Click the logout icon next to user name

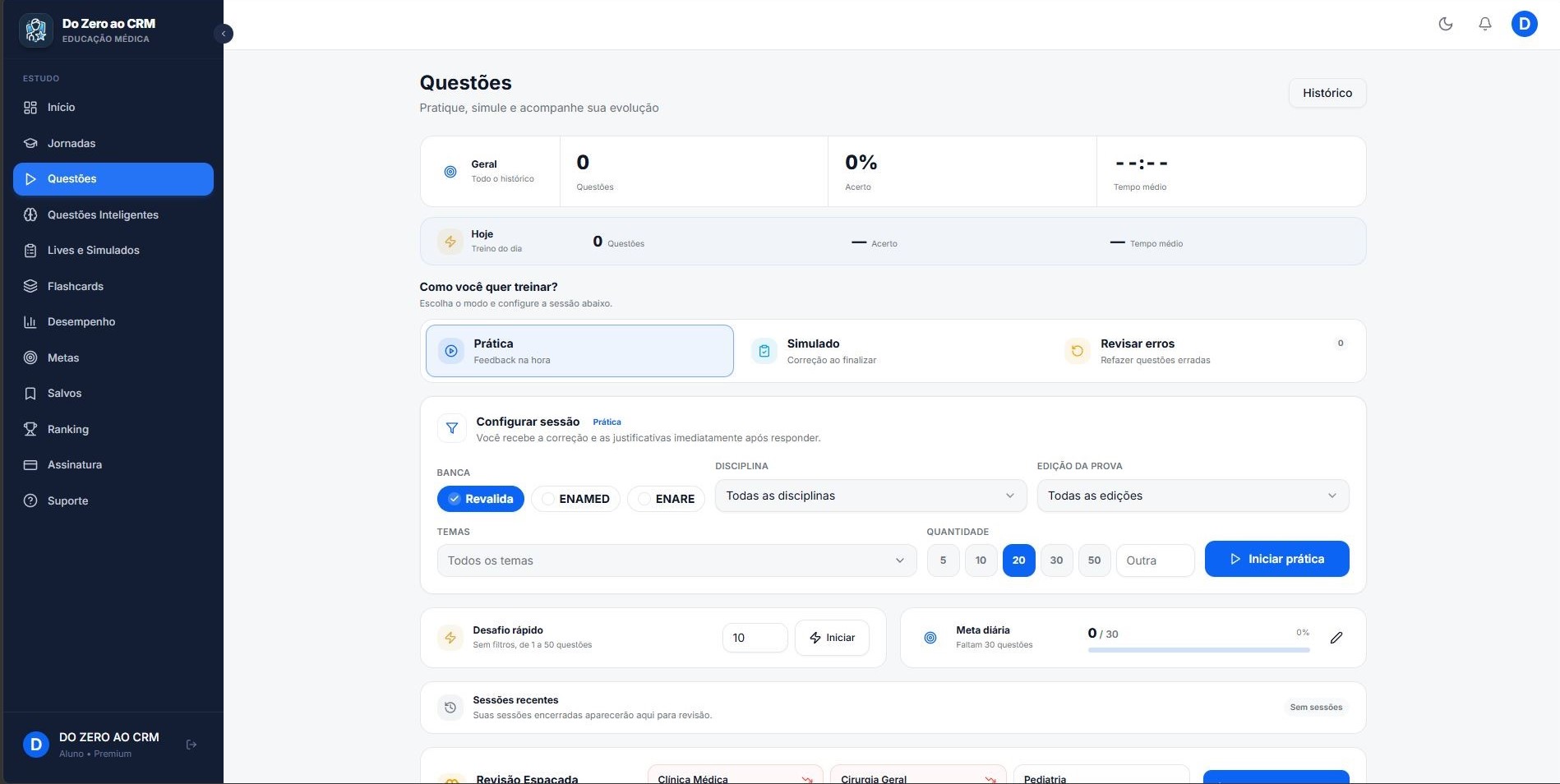point(192,745)
